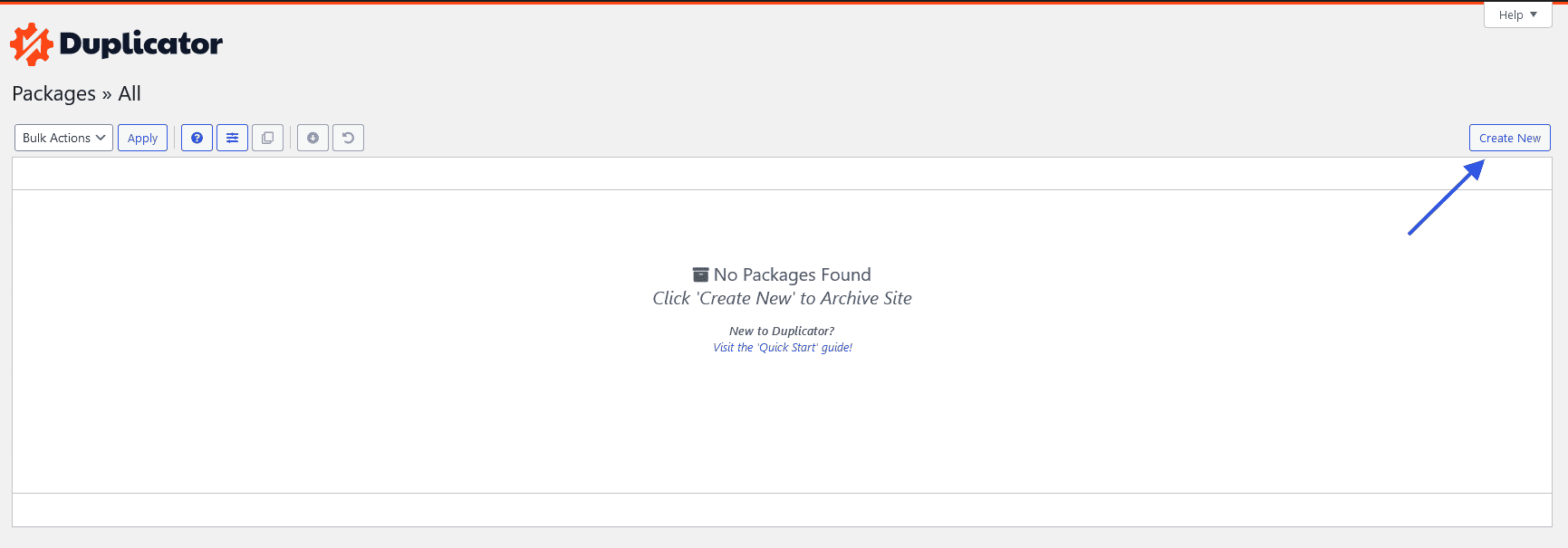Click the blue arrow pointing at Create New
This screenshot has height=548, width=1568.
[1445, 197]
